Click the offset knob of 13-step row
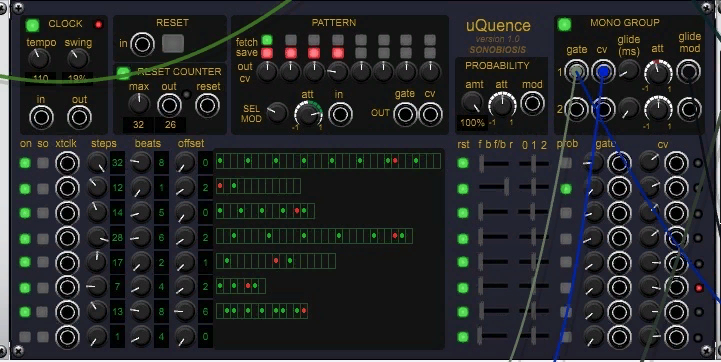The width and height of the screenshot is (721, 362). 185,312
